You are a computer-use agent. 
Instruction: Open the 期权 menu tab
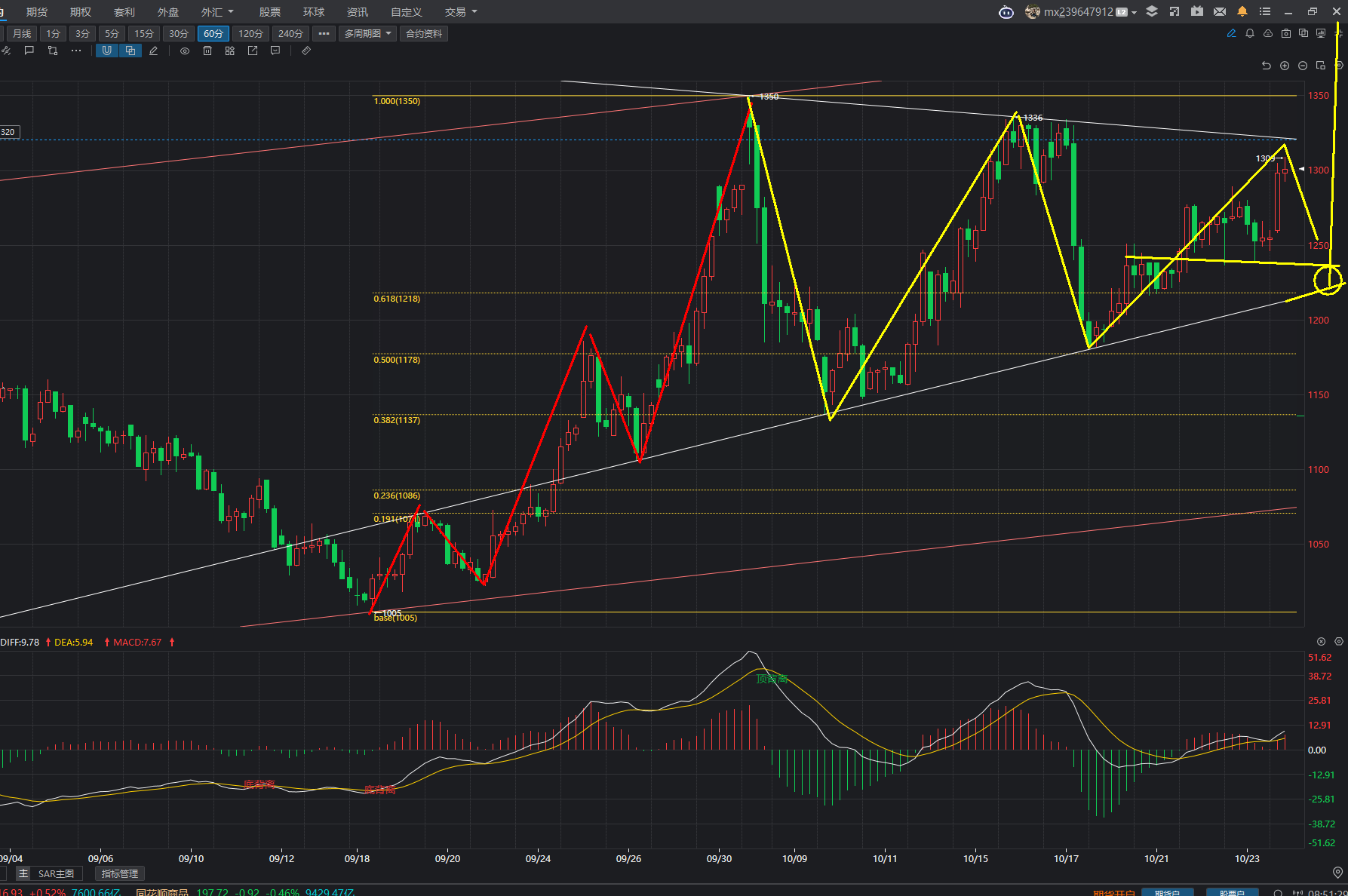[81, 12]
